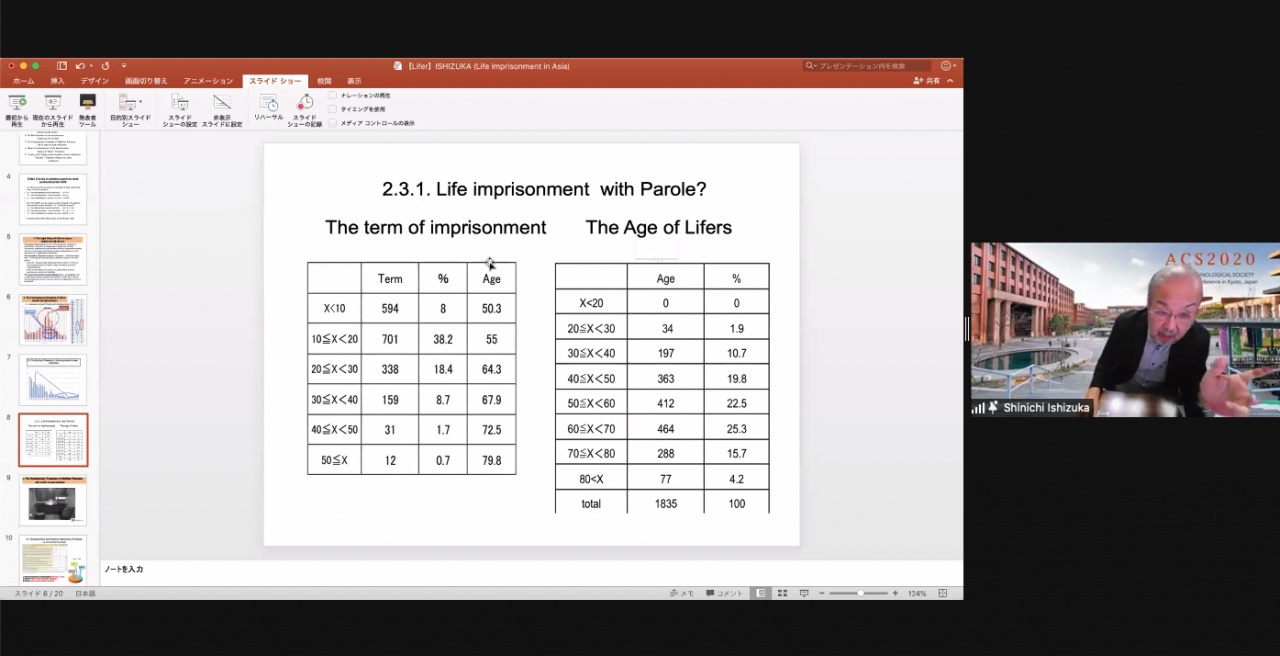Enable the ナレーションの再生 checkbox
1280x656 pixels.
333,95
